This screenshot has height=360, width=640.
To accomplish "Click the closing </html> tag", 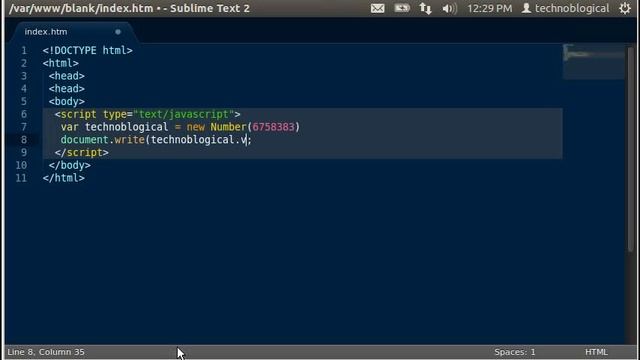I will click(64, 178).
